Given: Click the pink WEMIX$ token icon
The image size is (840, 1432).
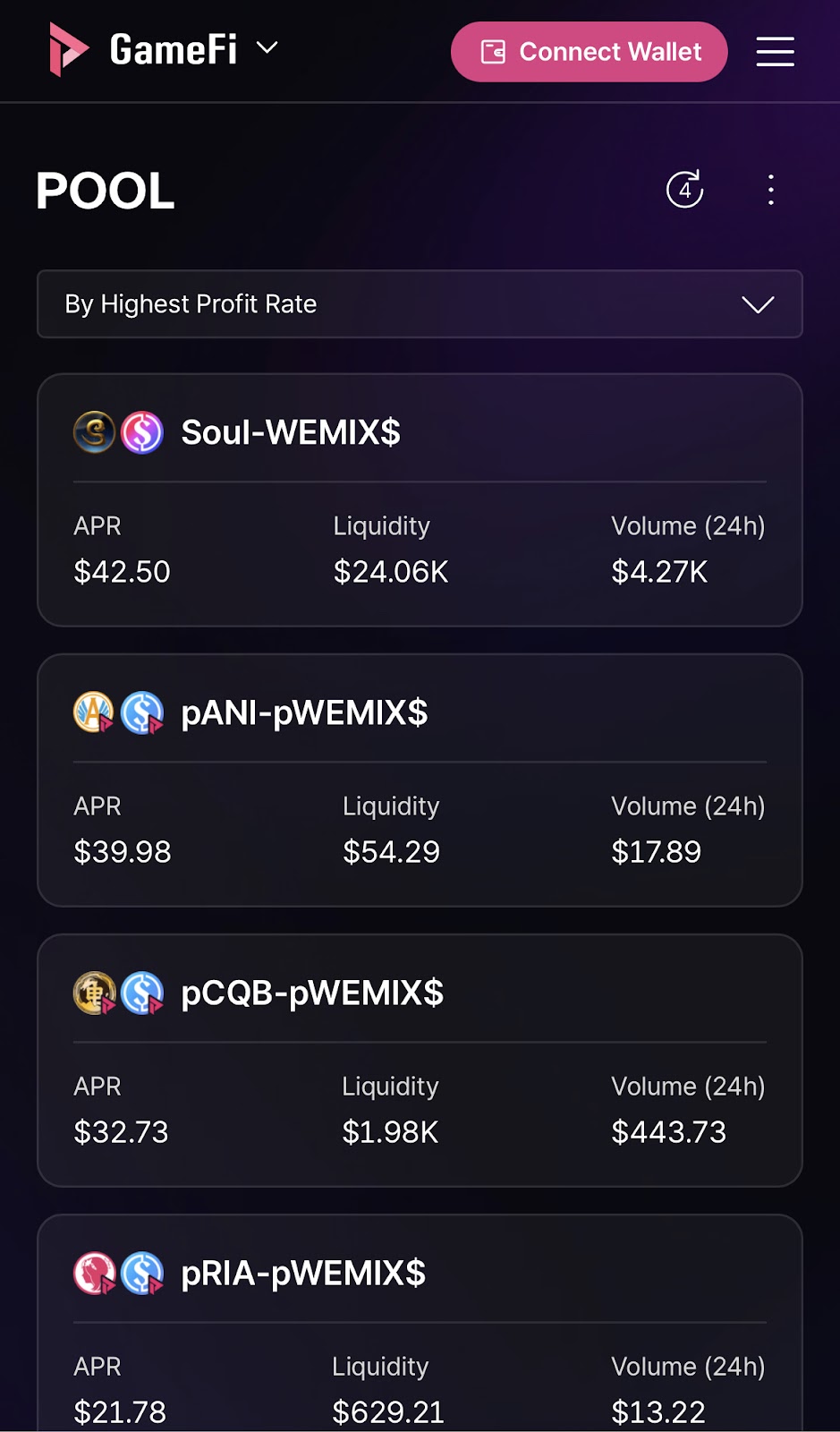Looking at the screenshot, I should [142, 432].
